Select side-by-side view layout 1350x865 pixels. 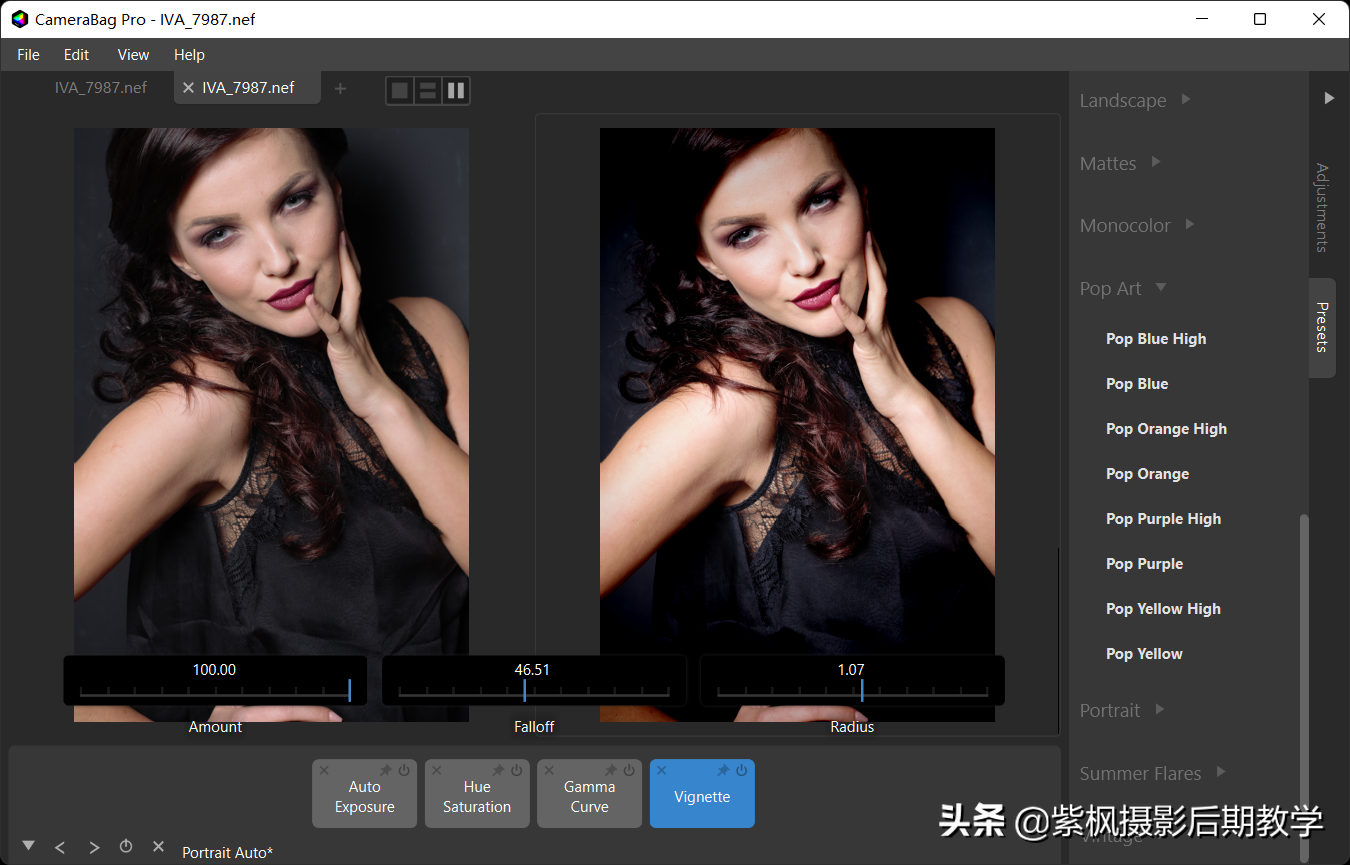click(x=456, y=91)
